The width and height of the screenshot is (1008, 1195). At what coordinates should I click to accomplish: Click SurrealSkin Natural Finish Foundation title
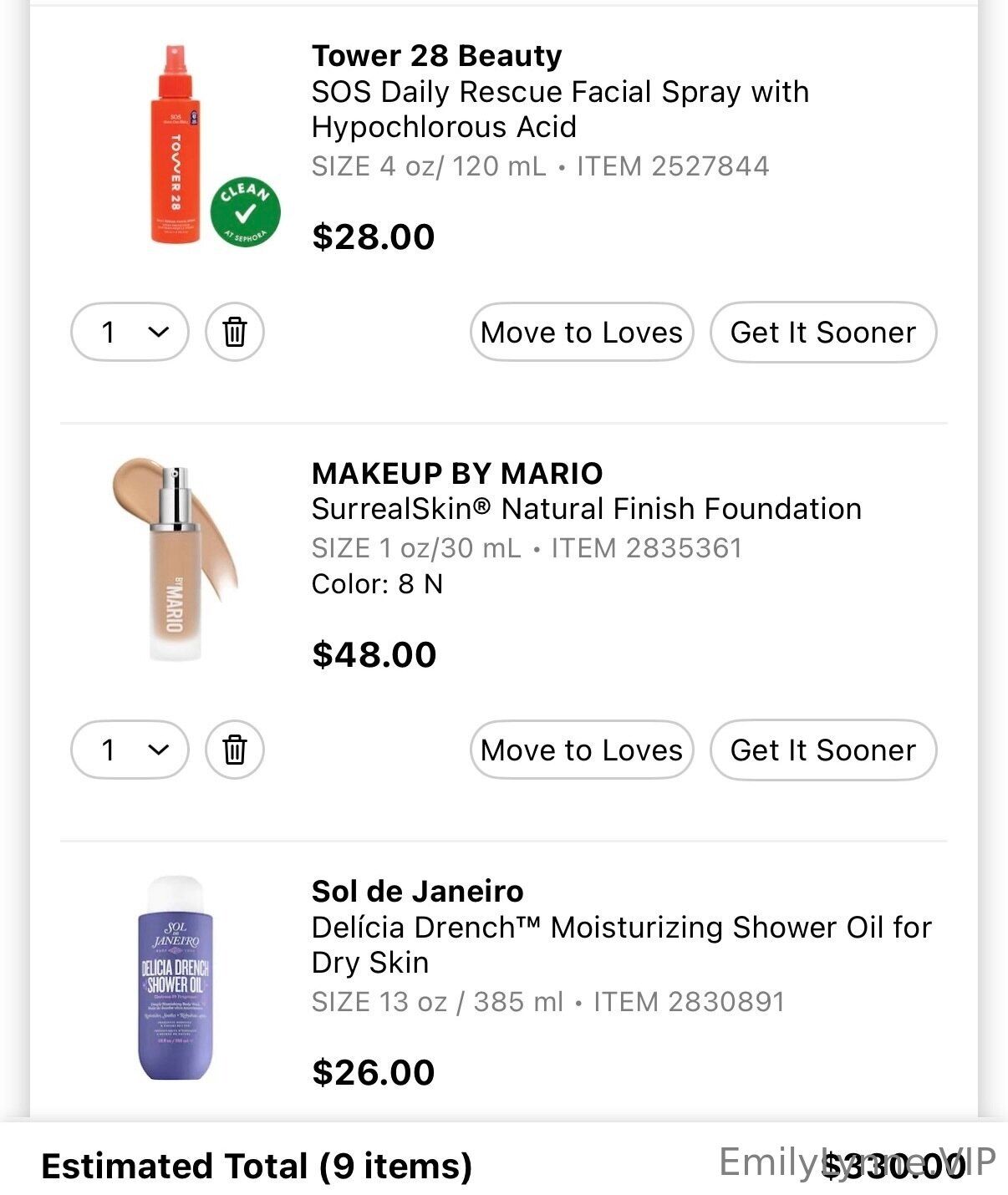pos(586,509)
